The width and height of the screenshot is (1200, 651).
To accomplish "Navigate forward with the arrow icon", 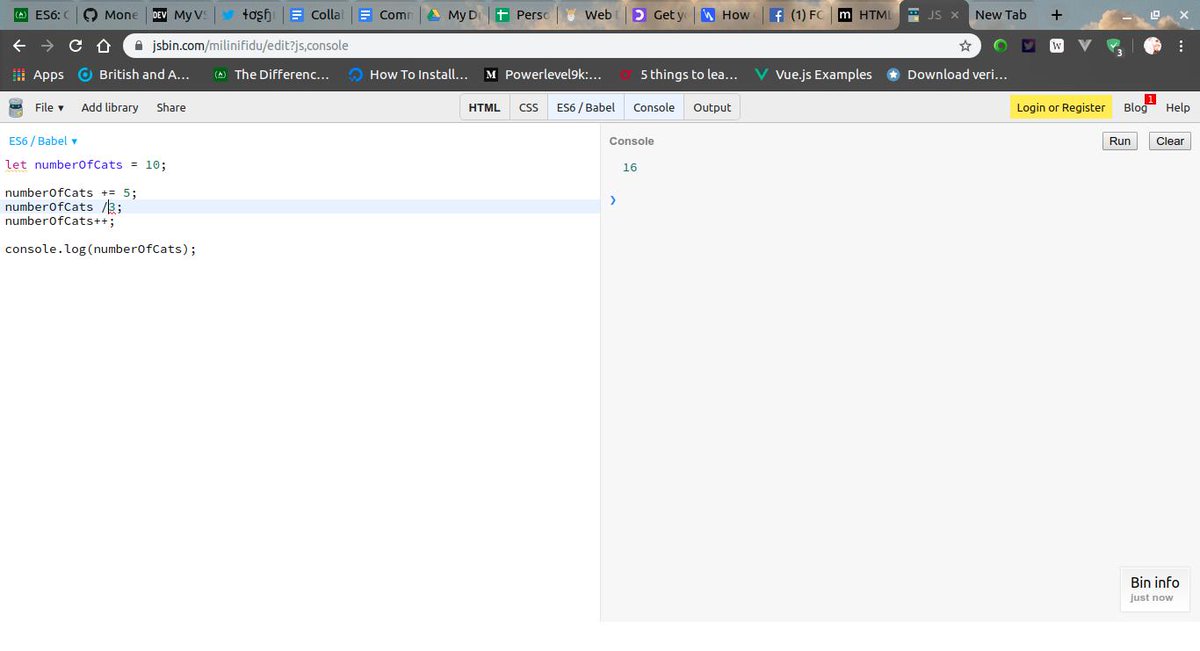I will [46, 44].
